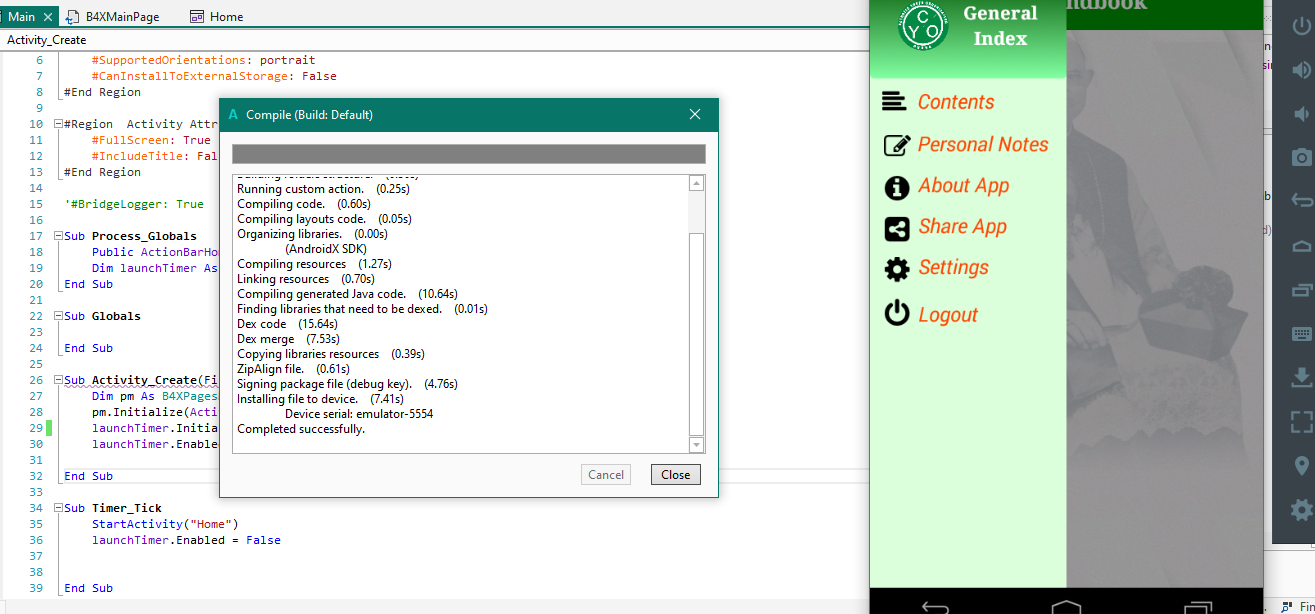The image size is (1315, 614).
Task: Click 'Device serial: emulator-5554' log line
Action: [x=359, y=414]
